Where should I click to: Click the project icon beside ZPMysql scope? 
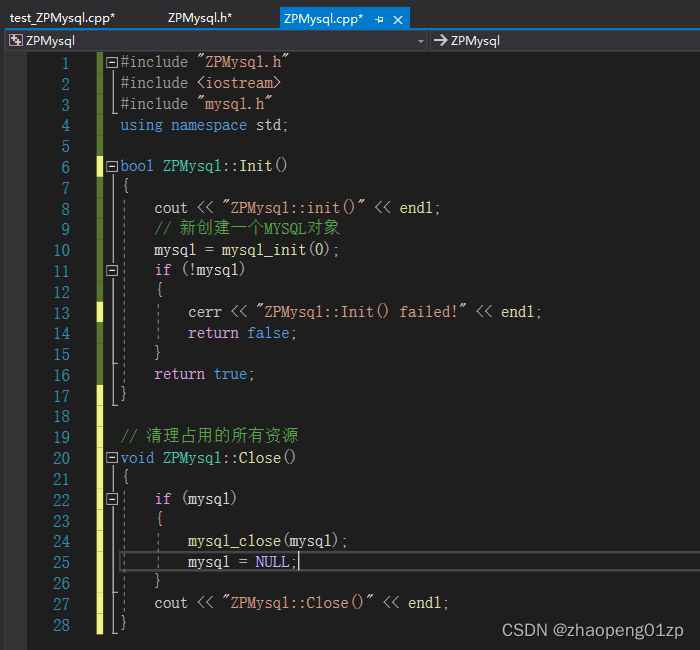point(16,40)
